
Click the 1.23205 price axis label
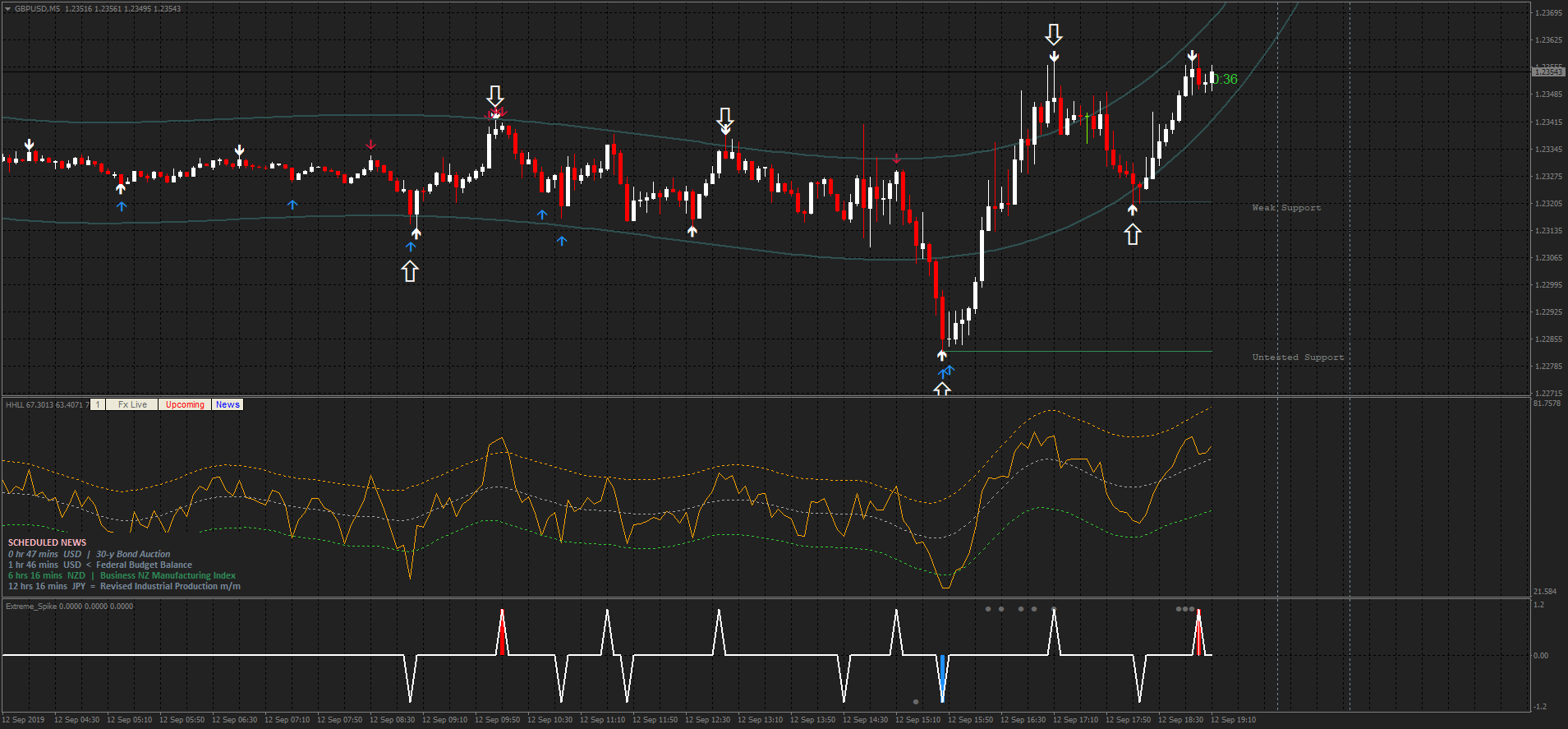[1548, 204]
